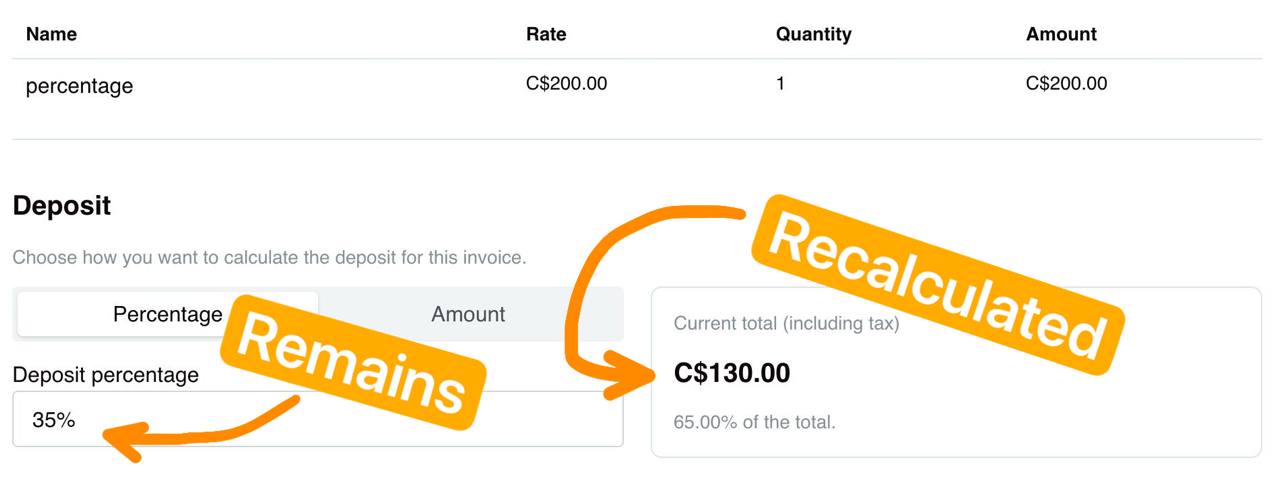Click the Amount column header
The width and height of the screenshot is (1280, 491).
click(1061, 34)
